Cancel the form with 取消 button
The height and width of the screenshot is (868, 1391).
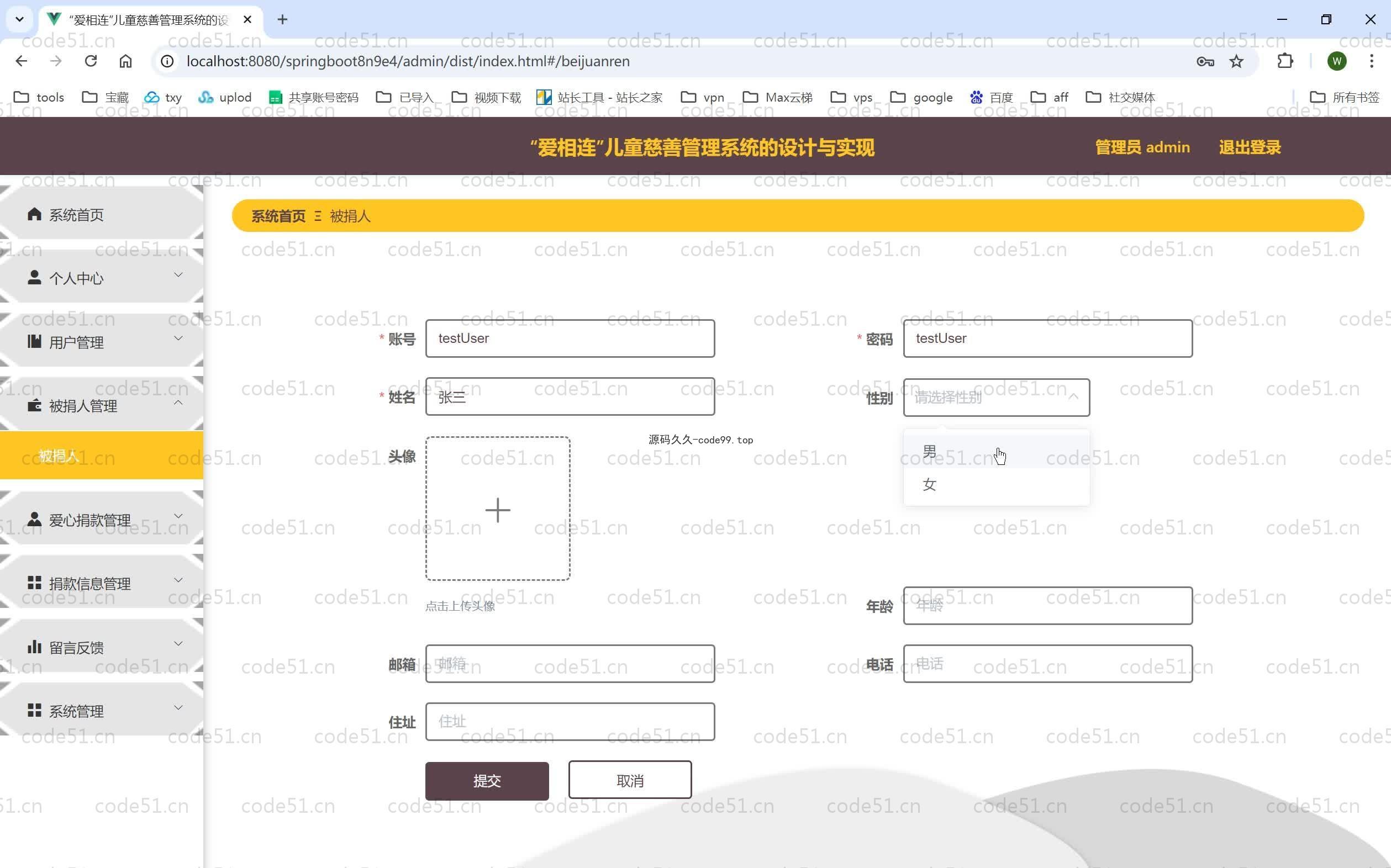click(x=629, y=780)
